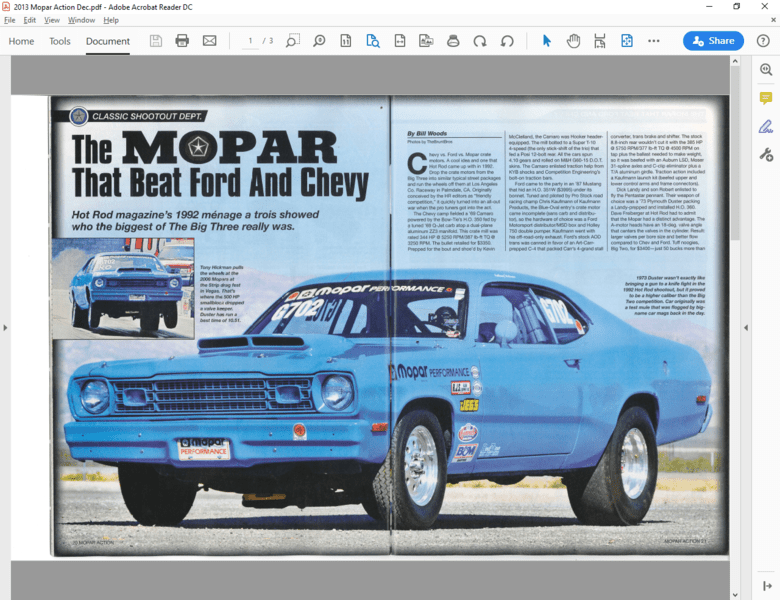Open the Fill & Sign pen tool
This screenshot has height=600, width=780.
766,126
